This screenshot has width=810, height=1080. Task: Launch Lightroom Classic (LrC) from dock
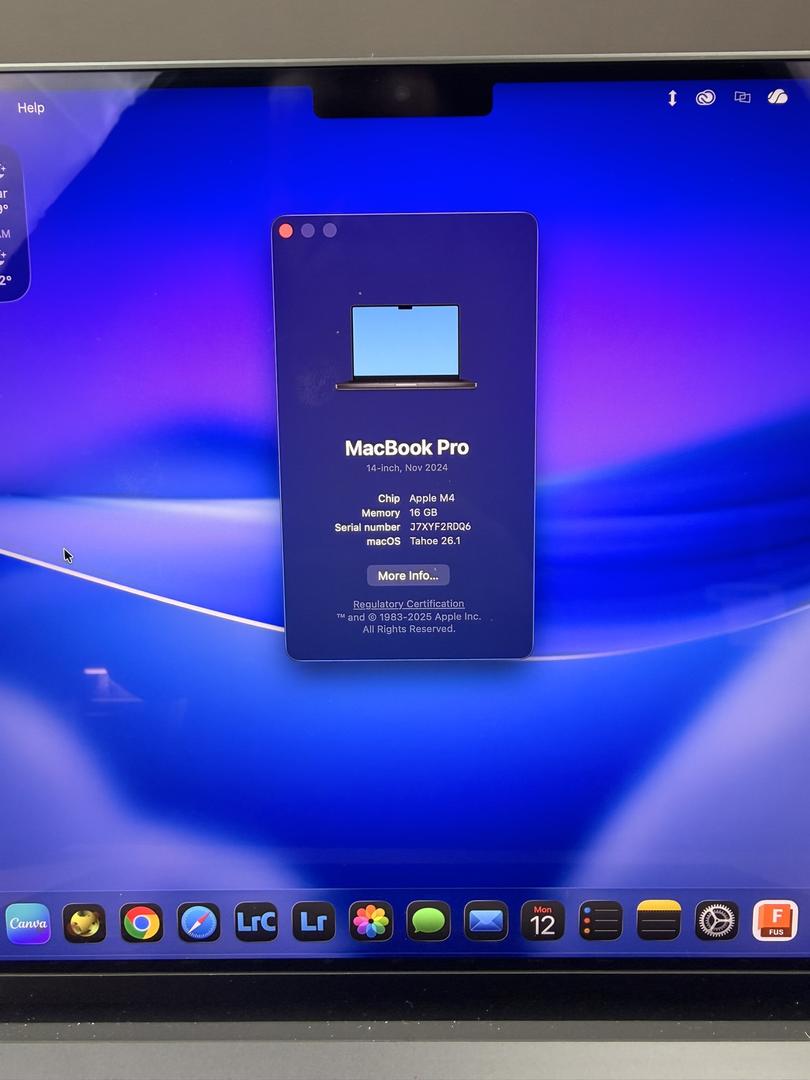(x=256, y=922)
